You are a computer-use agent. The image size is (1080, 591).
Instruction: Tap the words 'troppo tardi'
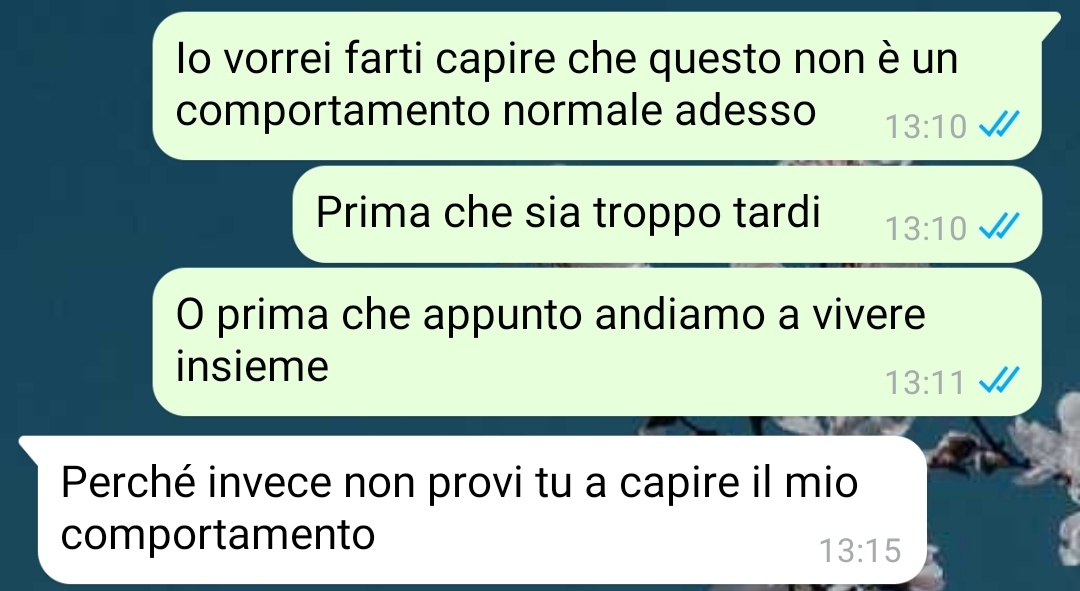pos(707,214)
